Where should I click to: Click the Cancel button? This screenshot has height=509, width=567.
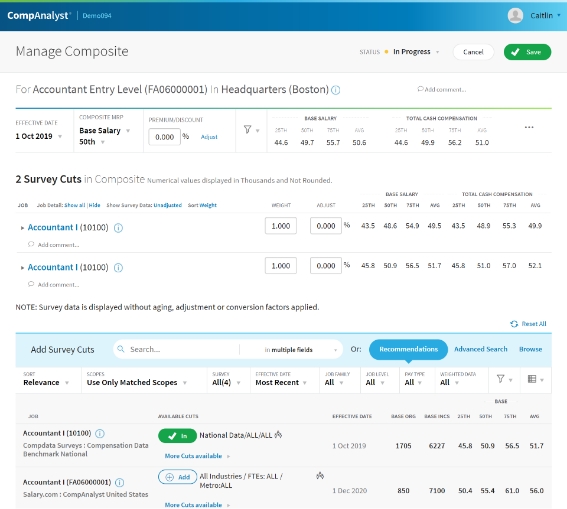pos(473,52)
